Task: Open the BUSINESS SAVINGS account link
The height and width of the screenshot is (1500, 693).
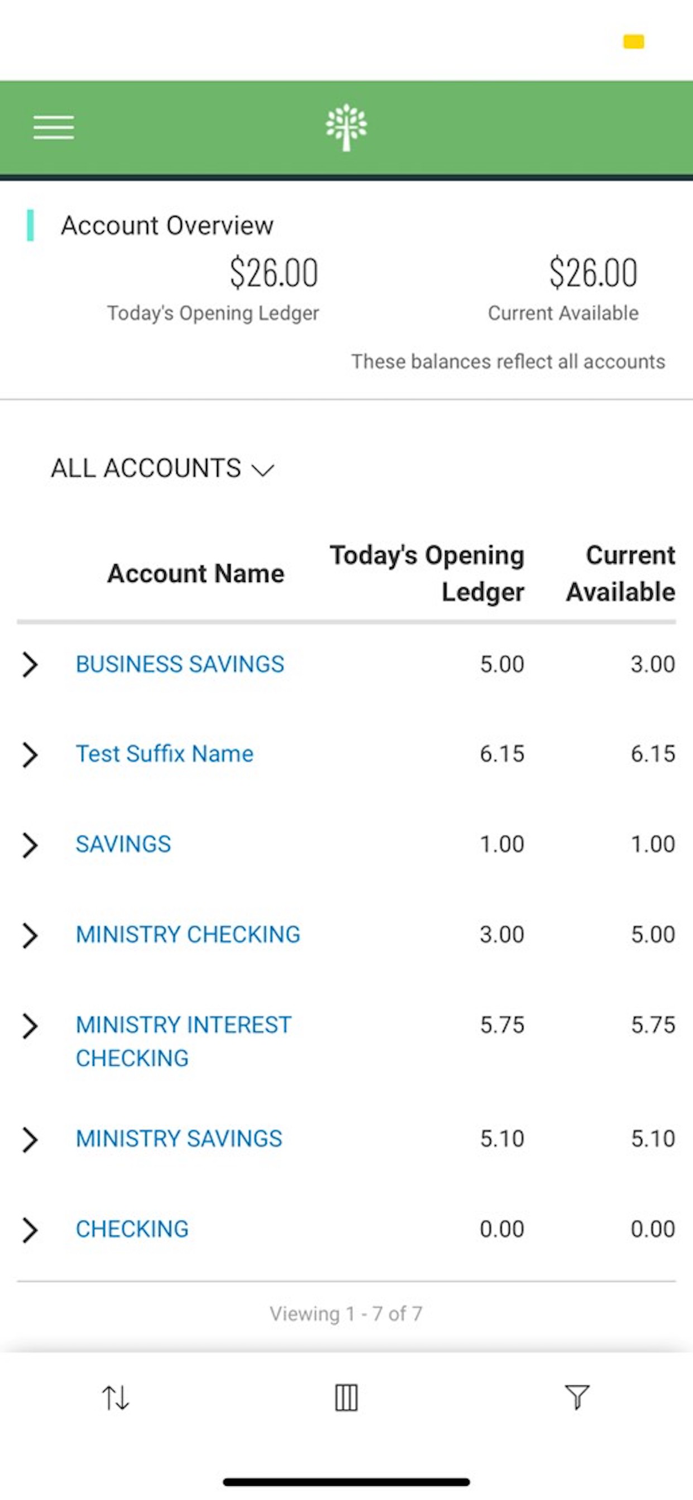Action: (x=179, y=664)
